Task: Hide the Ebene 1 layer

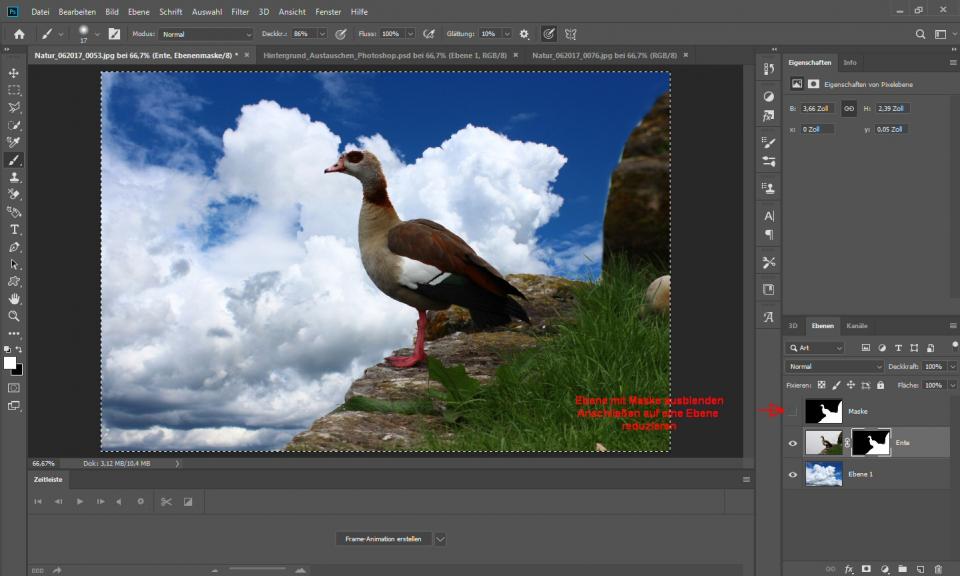Action: 793,474
